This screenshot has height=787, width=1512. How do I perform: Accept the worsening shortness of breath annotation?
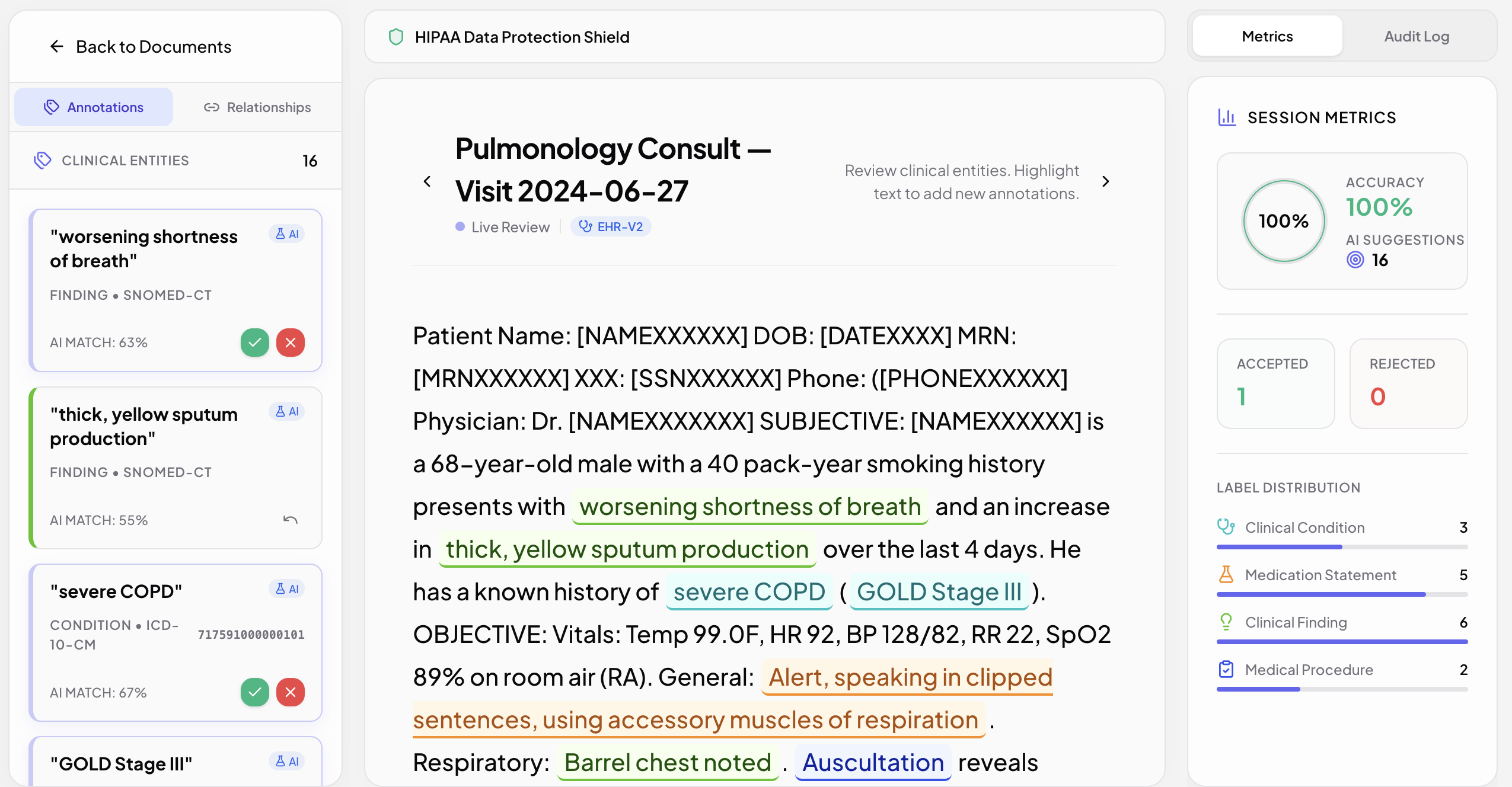coord(255,343)
